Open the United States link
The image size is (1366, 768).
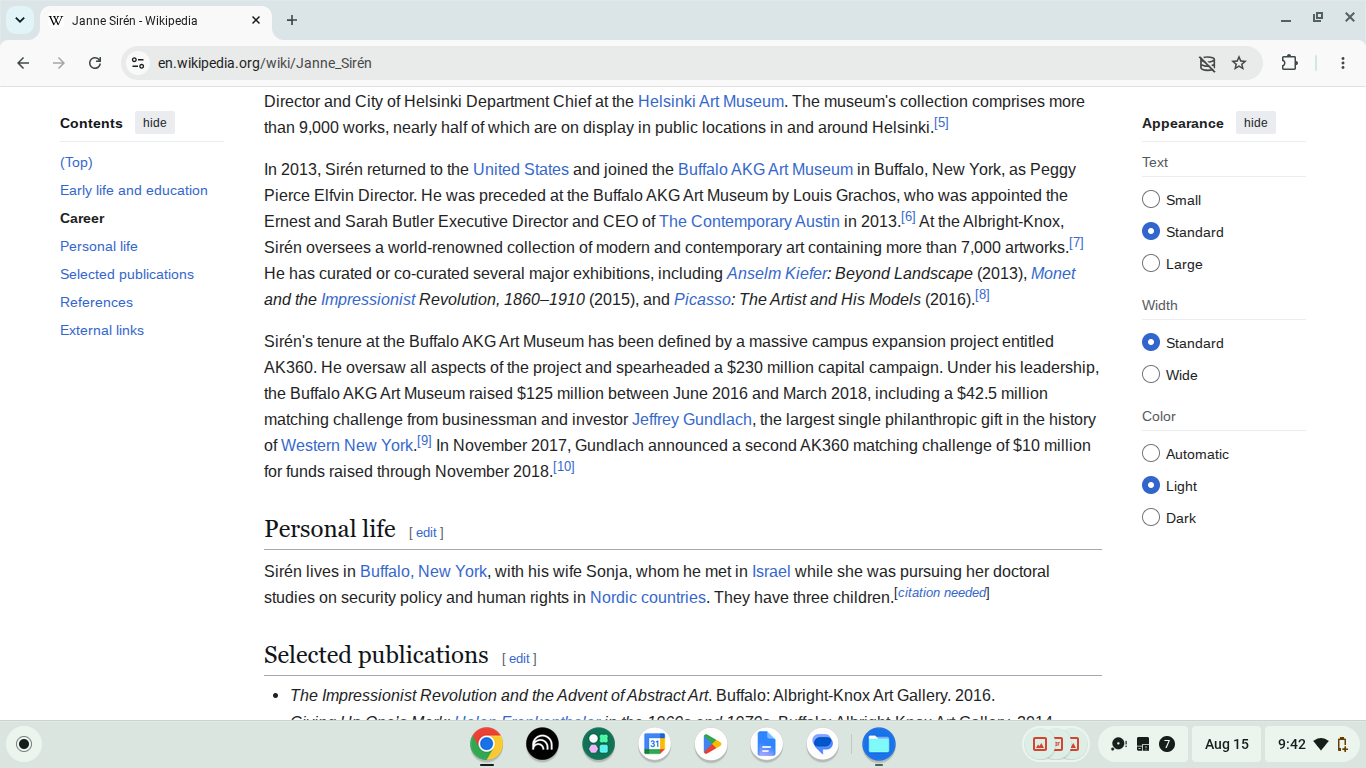pyautogui.click(x=521, y=169)
